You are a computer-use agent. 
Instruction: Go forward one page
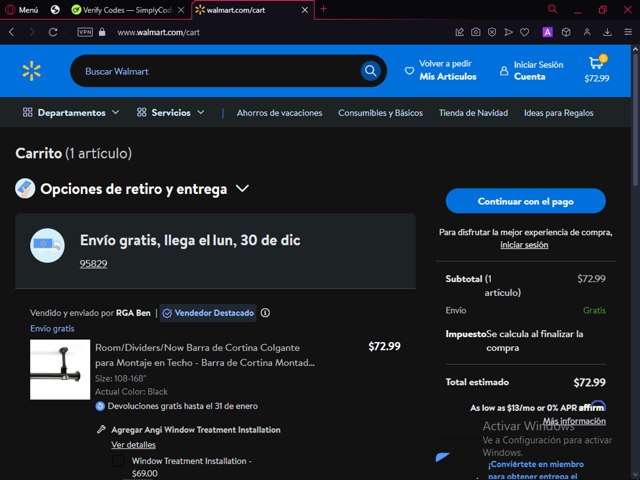(x=32, y=32)
